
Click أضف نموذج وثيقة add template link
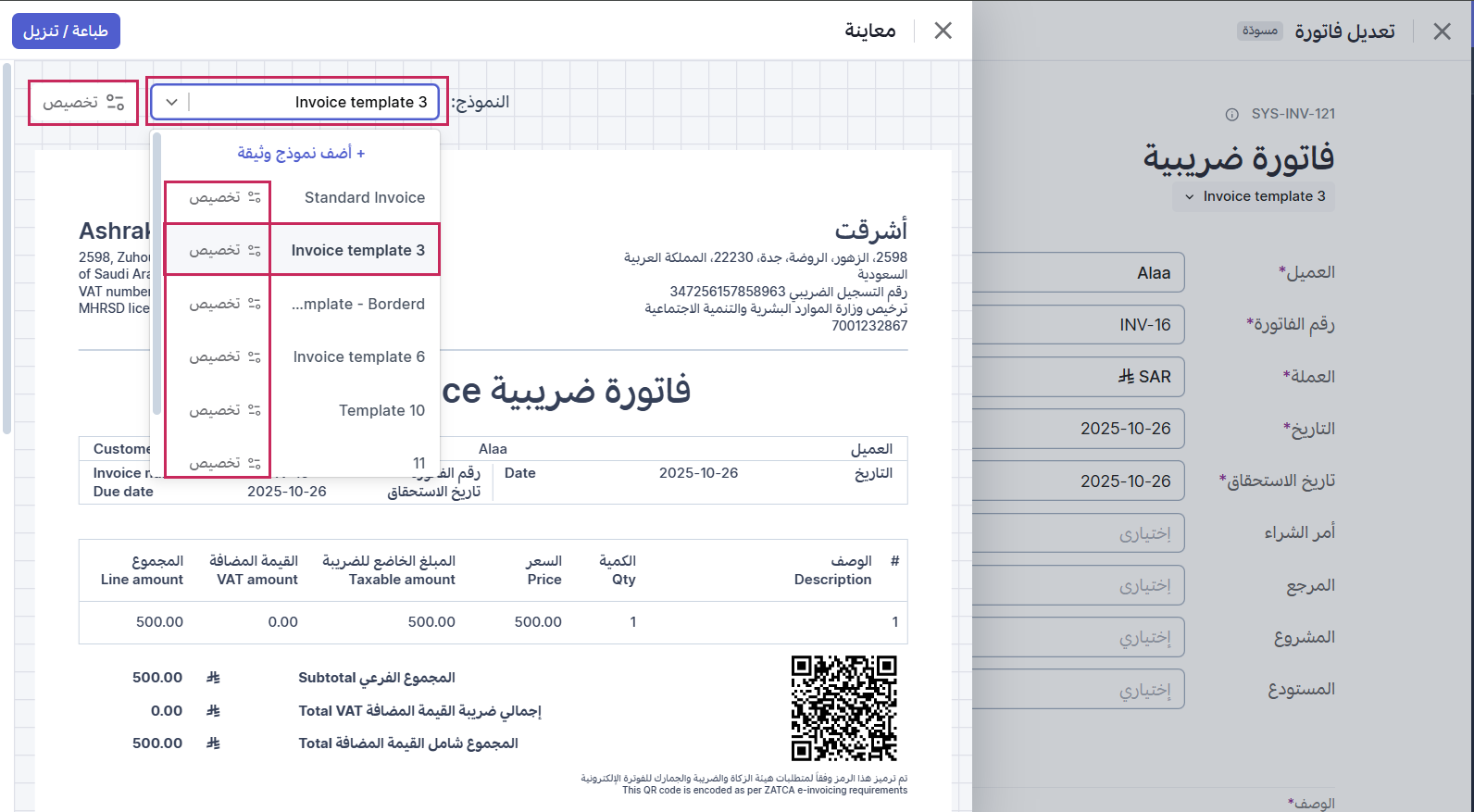[x=301, y=153]
